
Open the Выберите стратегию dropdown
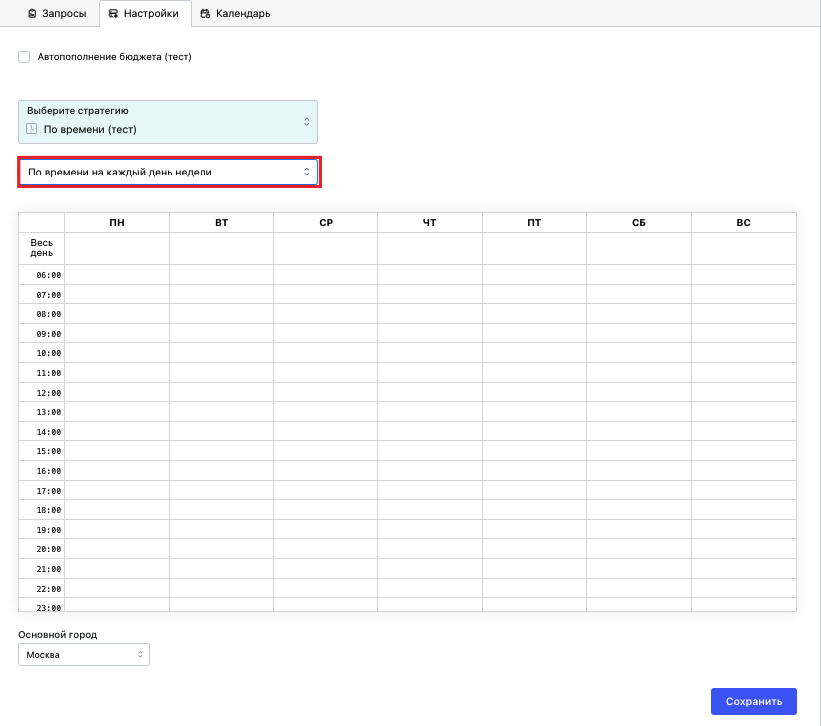(168, 122)
